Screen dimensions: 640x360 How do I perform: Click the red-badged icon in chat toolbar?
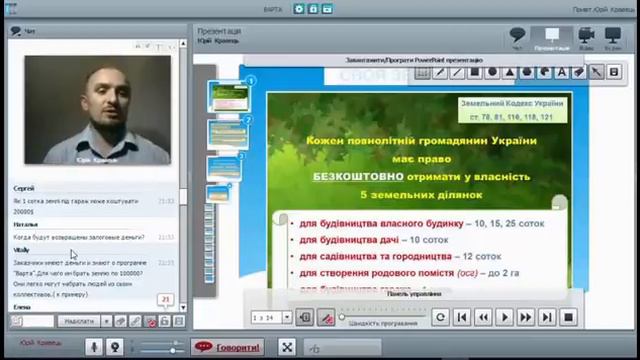[x=150, y=321]
